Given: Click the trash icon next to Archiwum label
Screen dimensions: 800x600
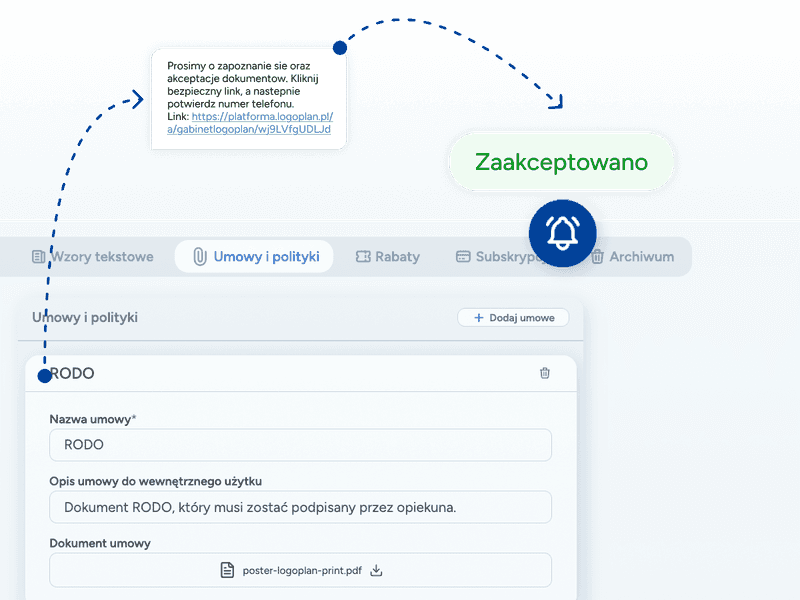Looking at the screenshot, I should pyautogui.click(x=598, y=256).
